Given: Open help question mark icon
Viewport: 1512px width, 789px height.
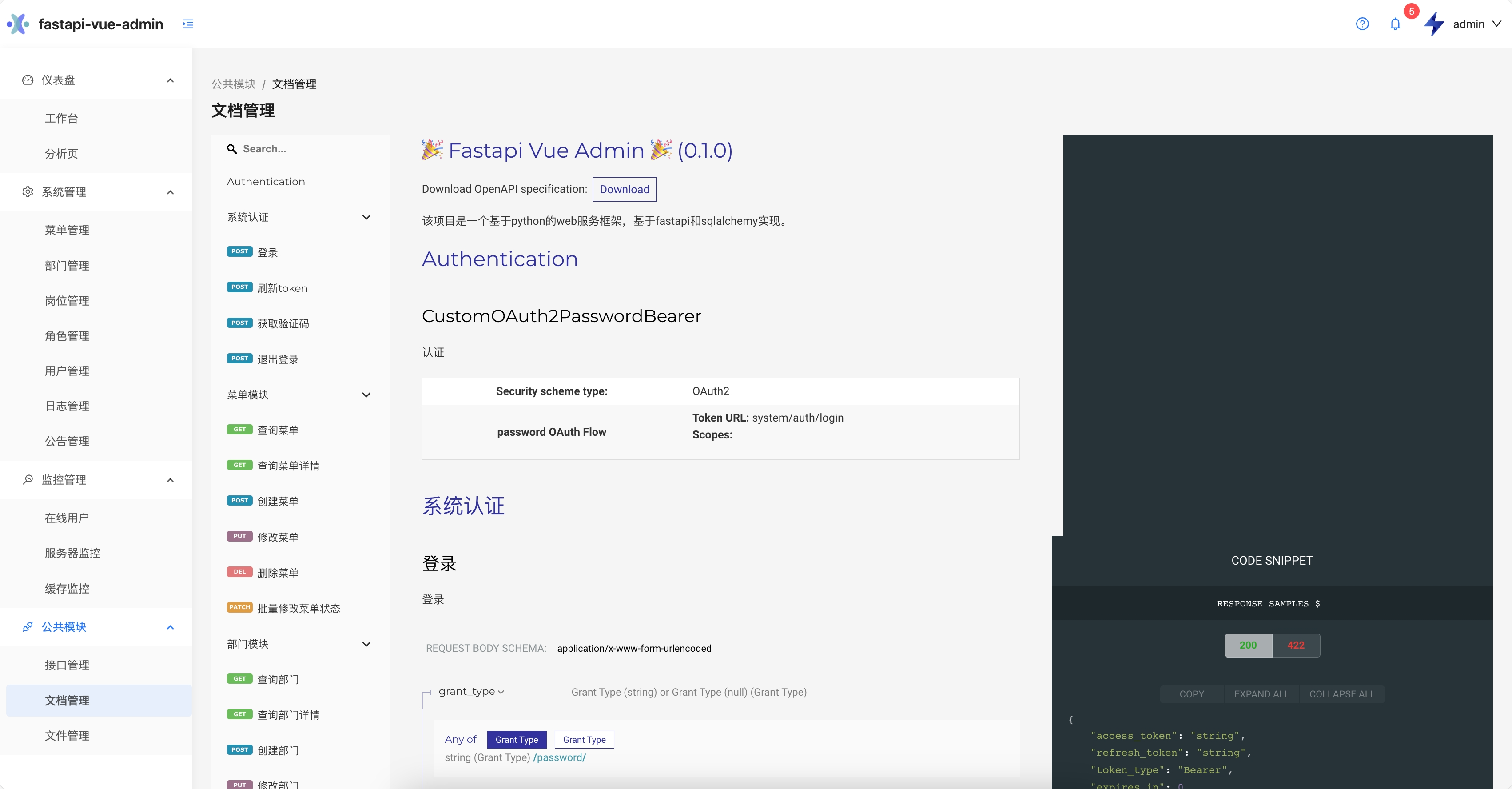Looking at the screenshot, I should (1362, 24).
